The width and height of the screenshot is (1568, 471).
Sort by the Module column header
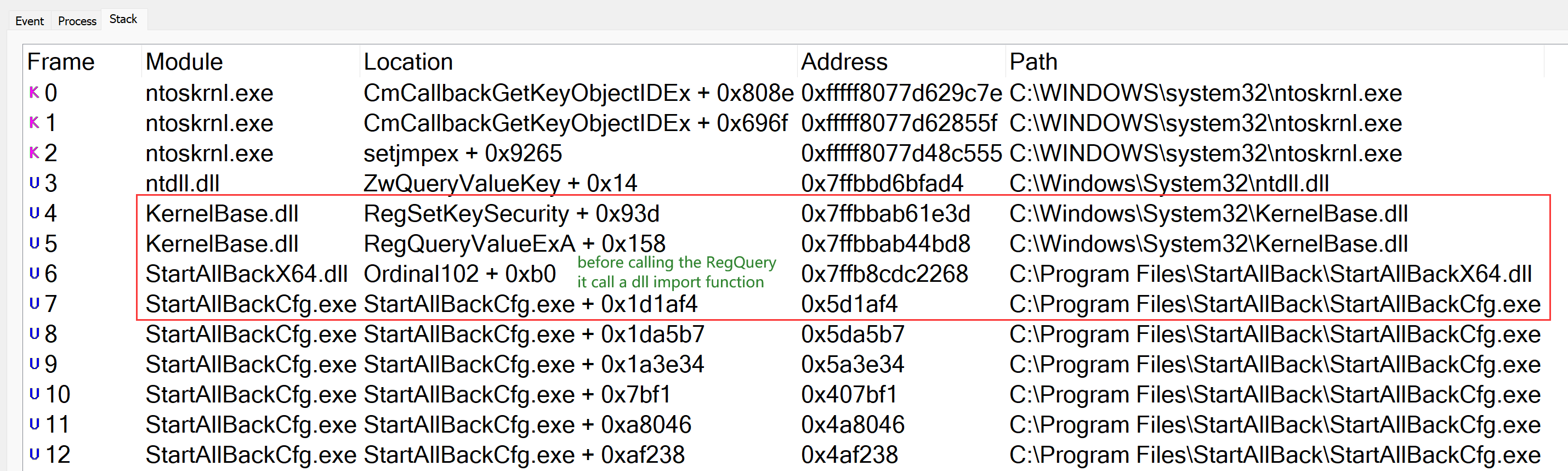click(x=184, y=61)
